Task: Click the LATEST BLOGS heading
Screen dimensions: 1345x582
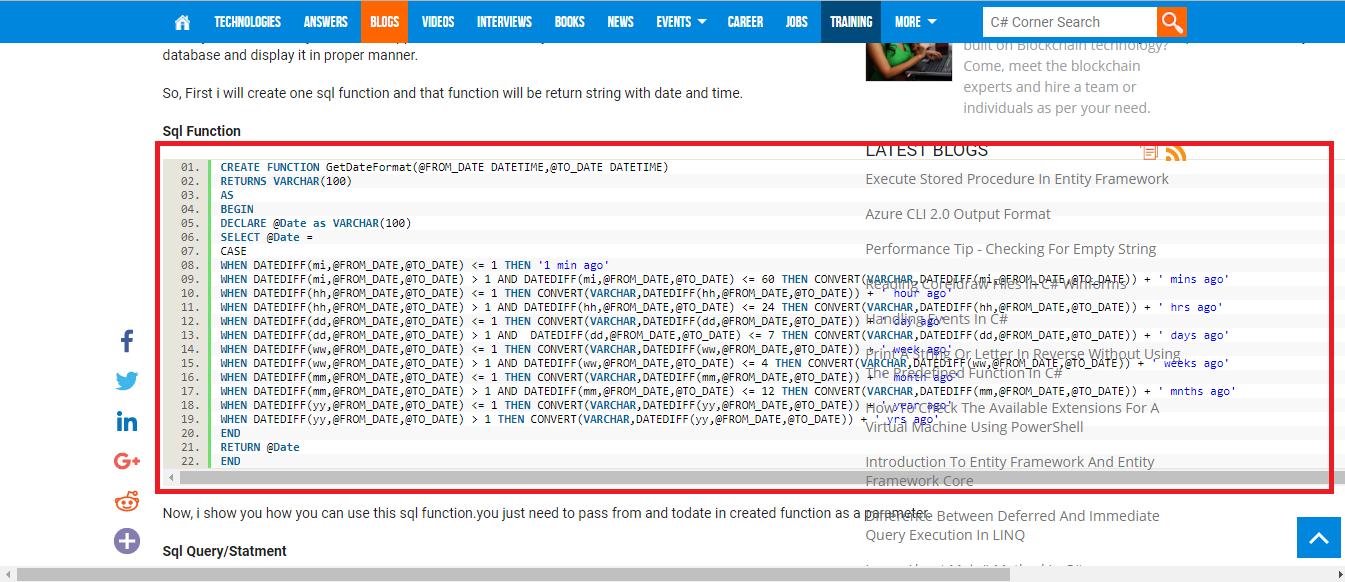Action: pyautogui.click(x=926, y=151)
